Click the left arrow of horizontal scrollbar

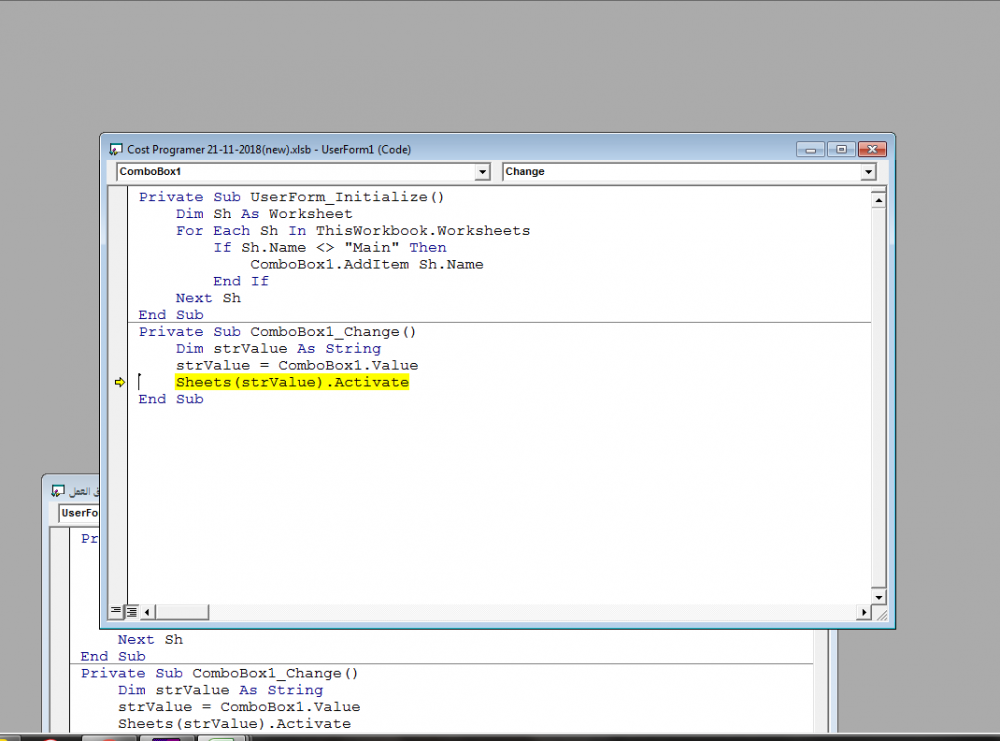point(147,612)
